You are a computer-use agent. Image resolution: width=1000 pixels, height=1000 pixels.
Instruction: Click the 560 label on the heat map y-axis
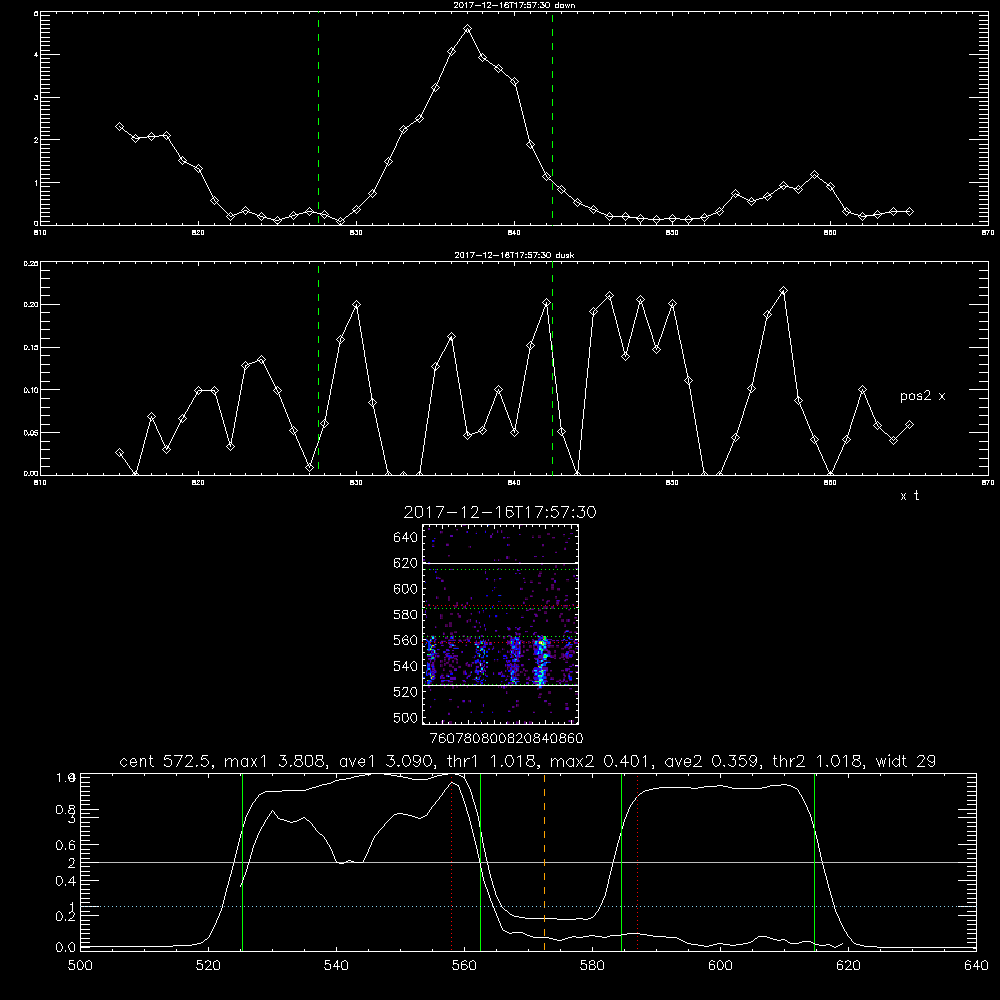click(406, 640)
